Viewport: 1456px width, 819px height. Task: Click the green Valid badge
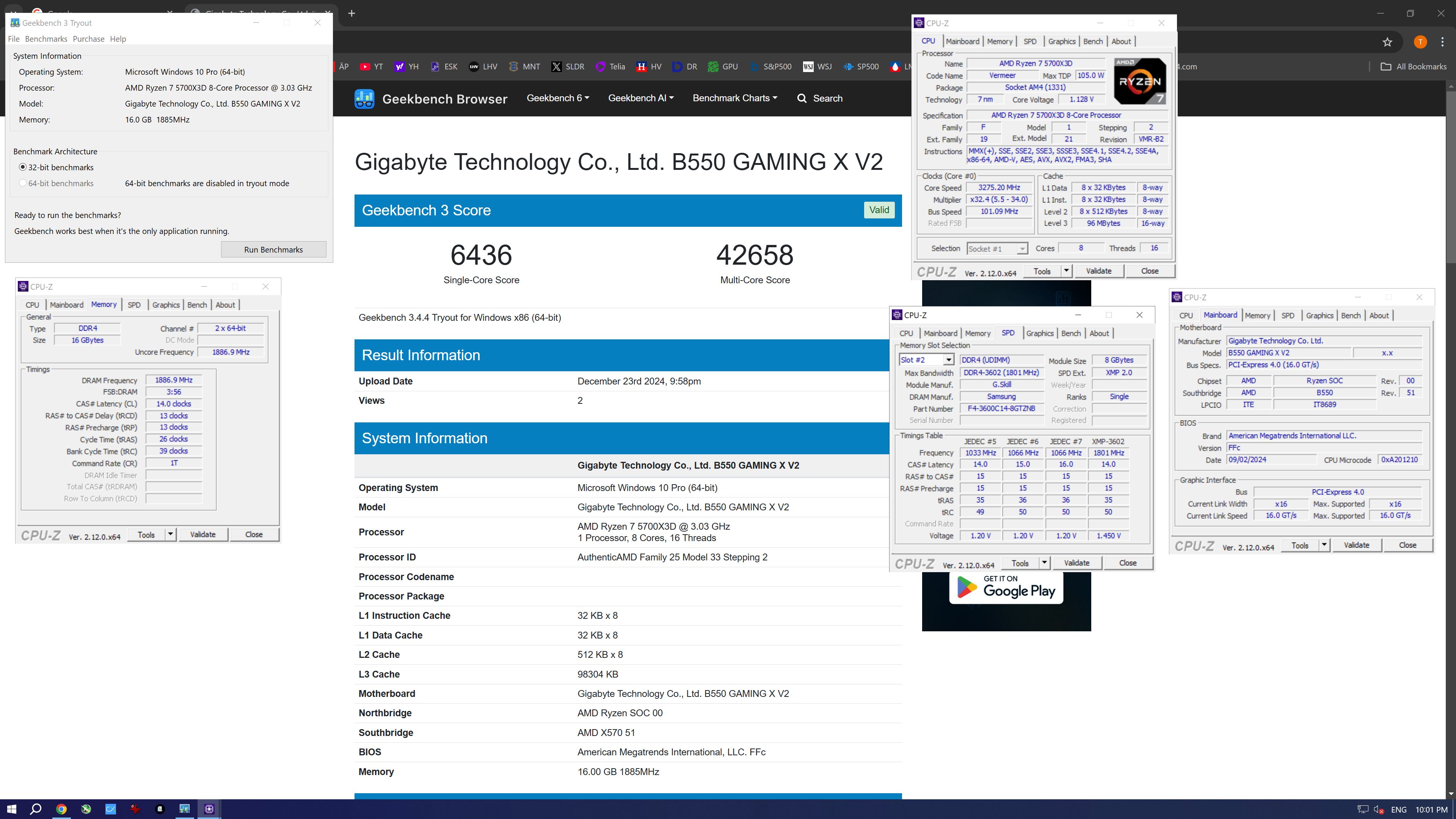pyautogui.click(x=879, y=210)
